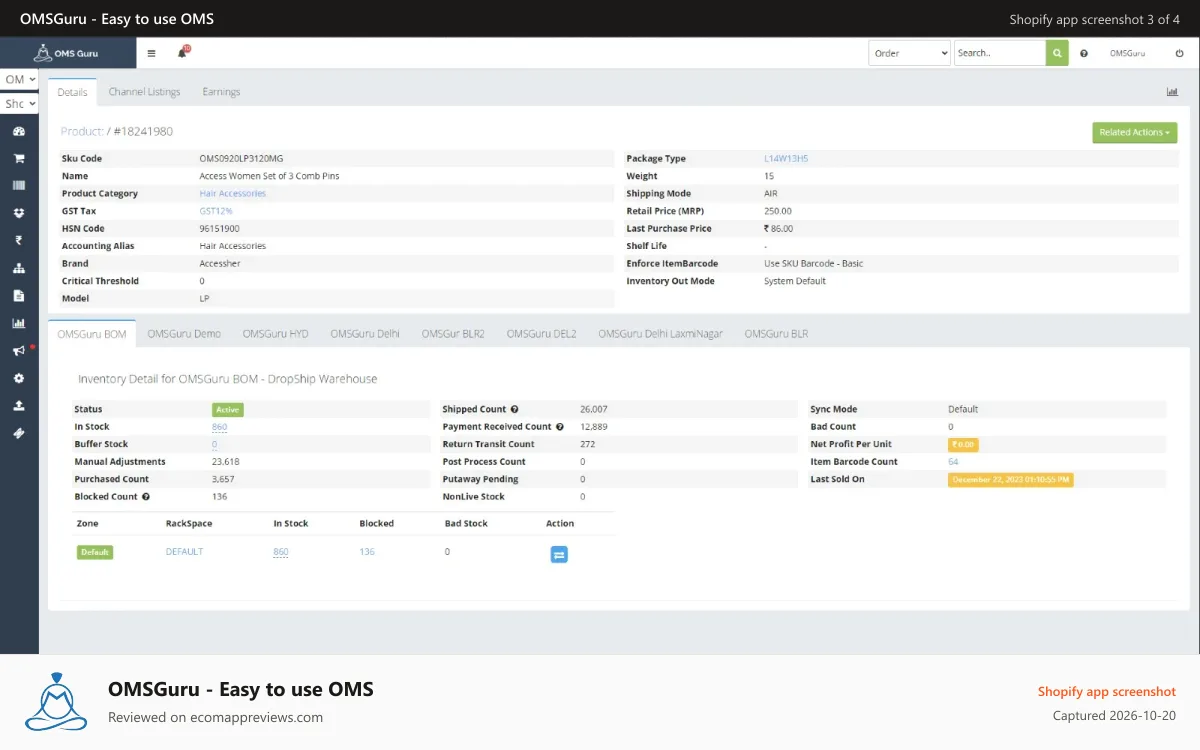Click the Return Transit Count value 272
Viewport: 1200px width, 750px height.
click(588, 444)
